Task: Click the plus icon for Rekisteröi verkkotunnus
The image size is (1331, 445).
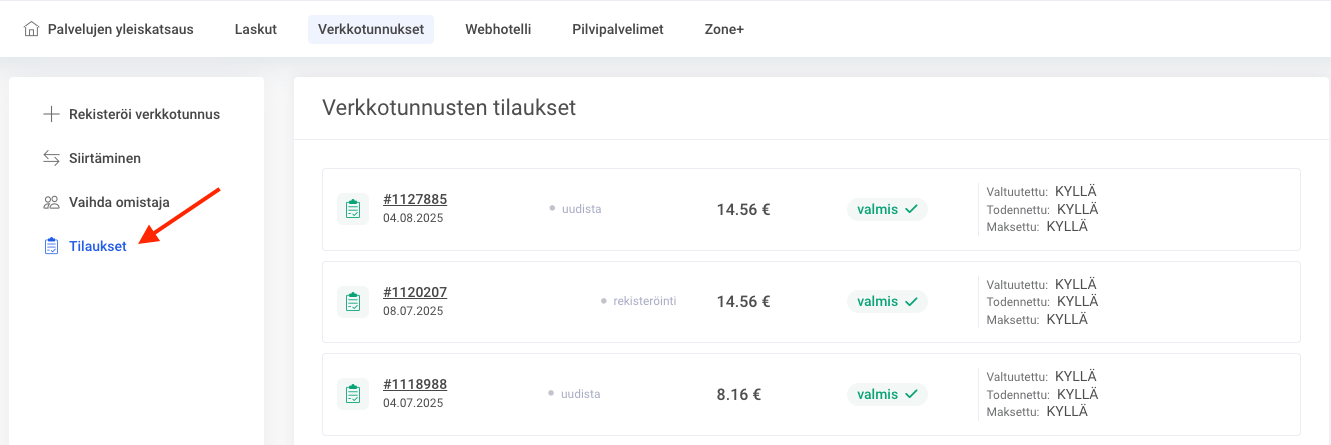Action: [x=51, y=114]
